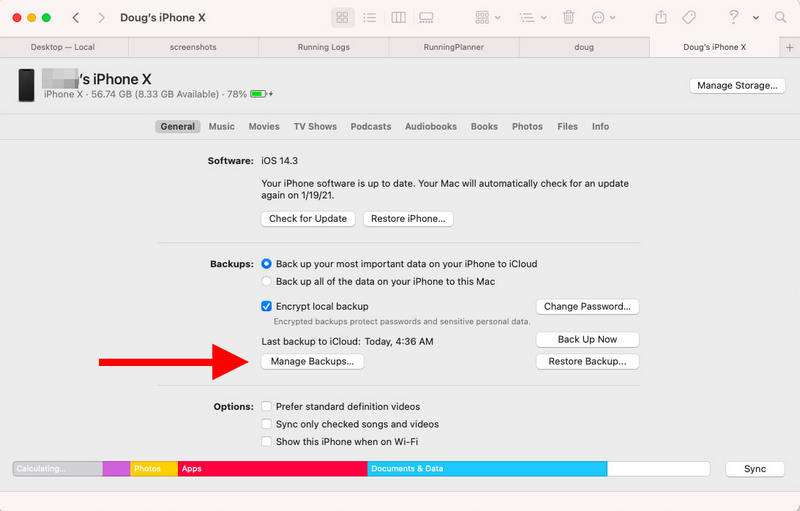Click the iPhone device icon
Screen dimensions: 800x511
(27, 85)
